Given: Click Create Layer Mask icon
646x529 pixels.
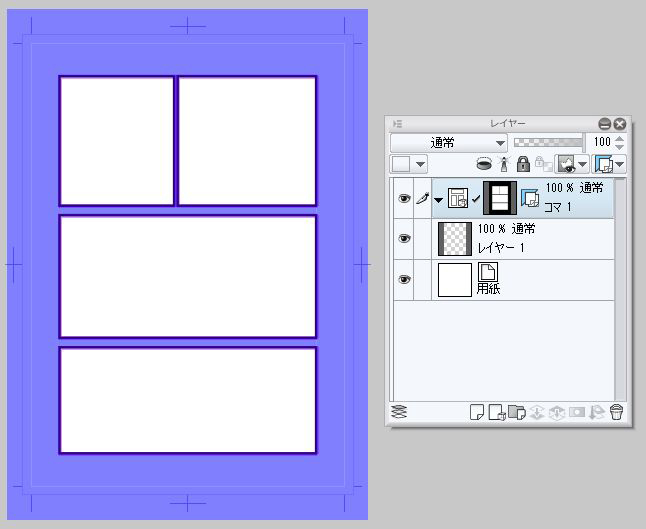Looking at the screenshot, I should click(577, 412).
